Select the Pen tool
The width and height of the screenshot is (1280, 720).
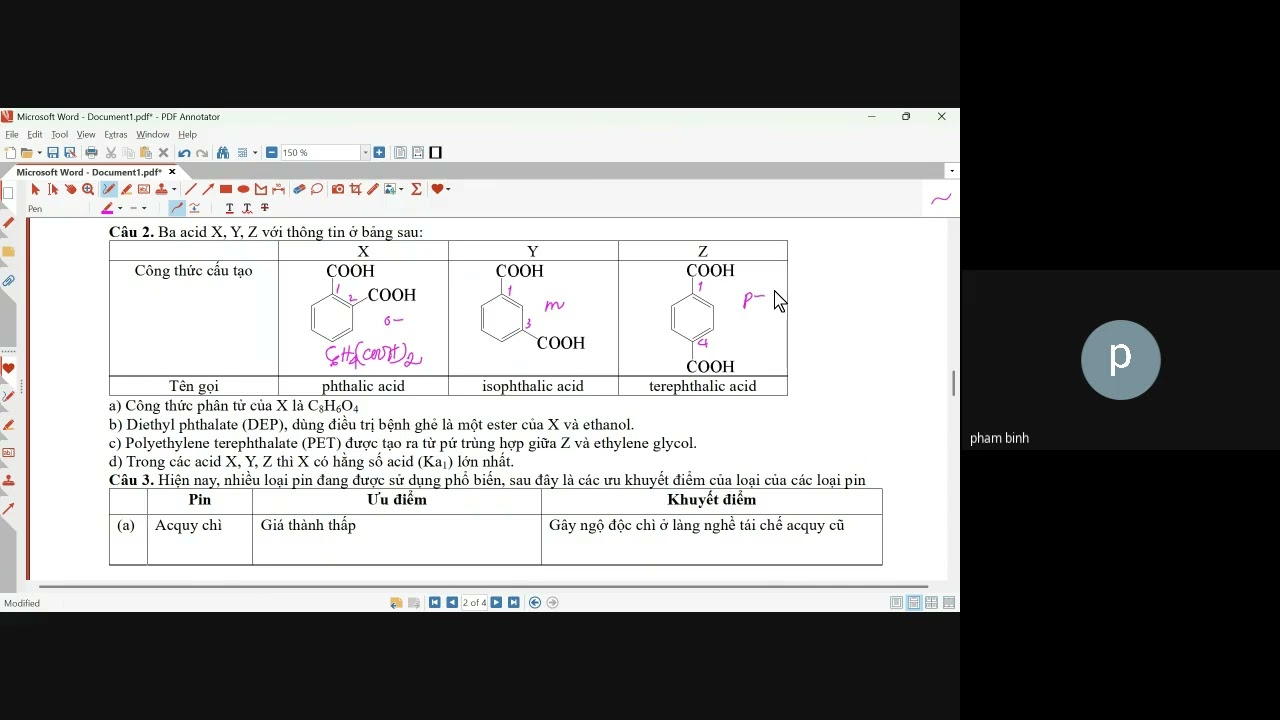[x=109, y=189]
